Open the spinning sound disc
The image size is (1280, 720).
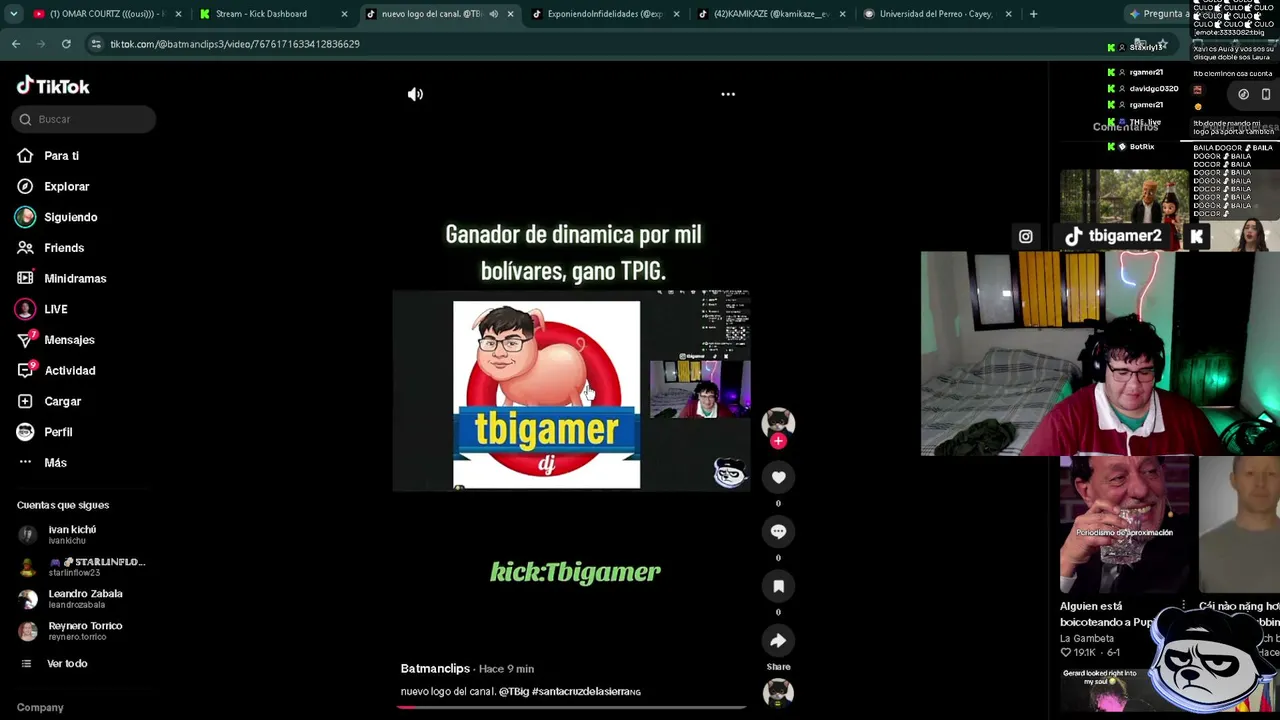(x=778, y=693)
